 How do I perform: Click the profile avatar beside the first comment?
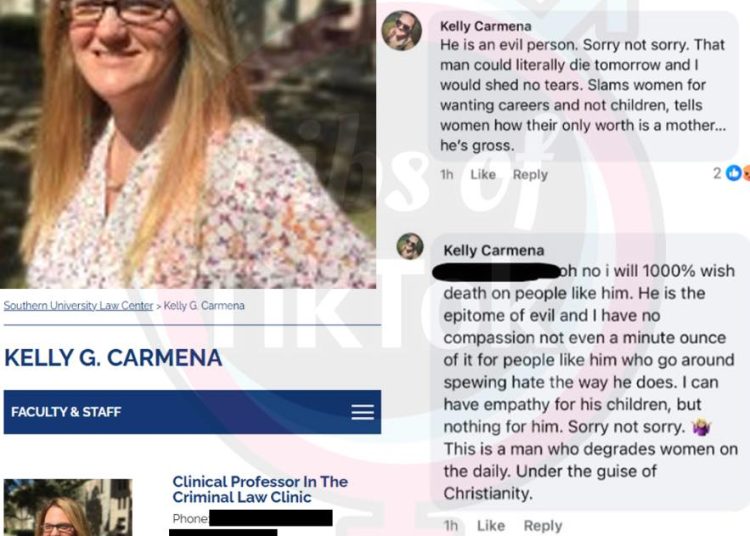tap(402, 31)
